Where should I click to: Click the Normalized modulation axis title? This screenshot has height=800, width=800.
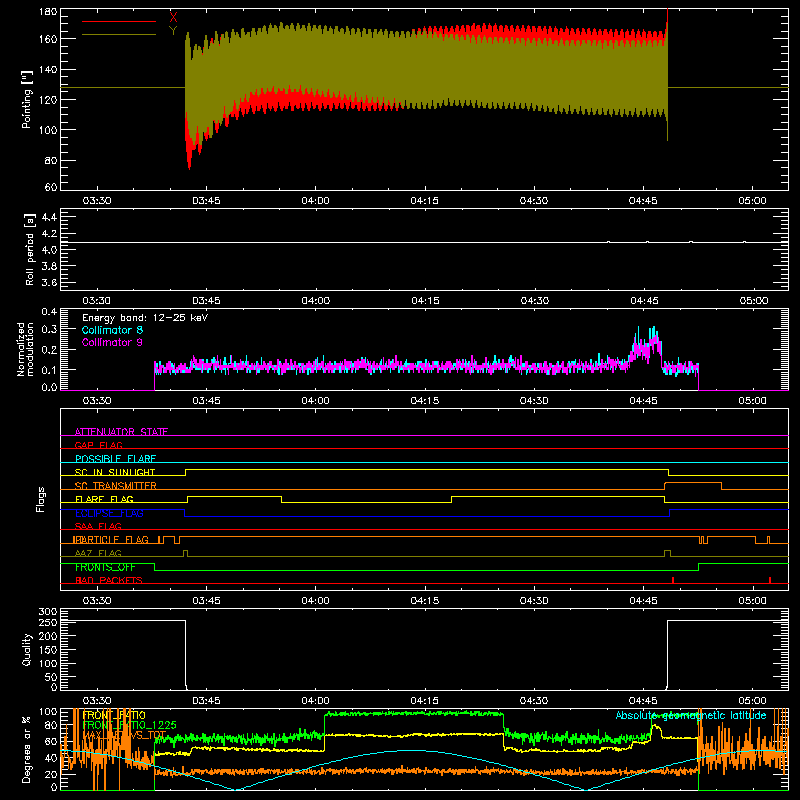pyautogui.click(x=26, y=349)
